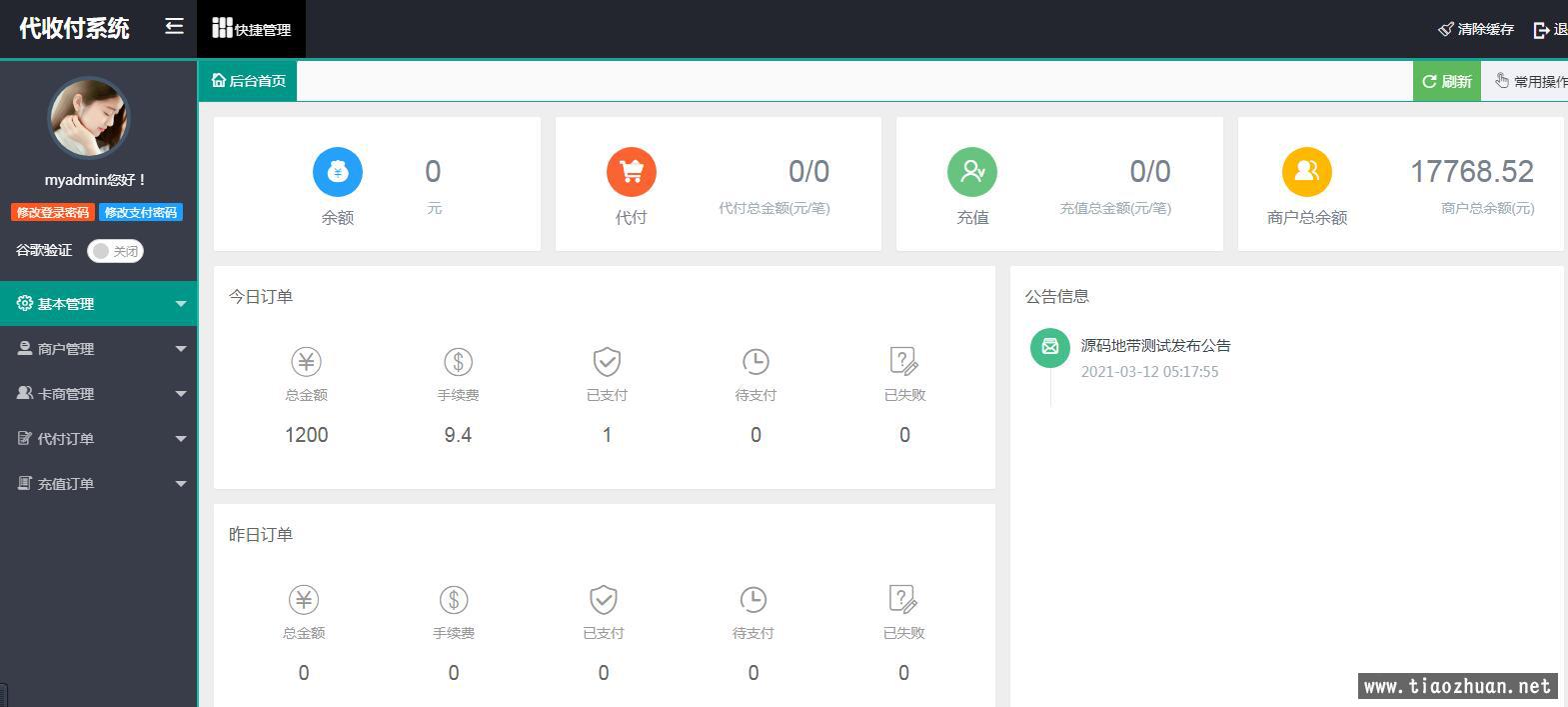This screenshot has height=707, width=1568.
Task: Click the logout icon at top right
Action: (x=1541, y=30)
